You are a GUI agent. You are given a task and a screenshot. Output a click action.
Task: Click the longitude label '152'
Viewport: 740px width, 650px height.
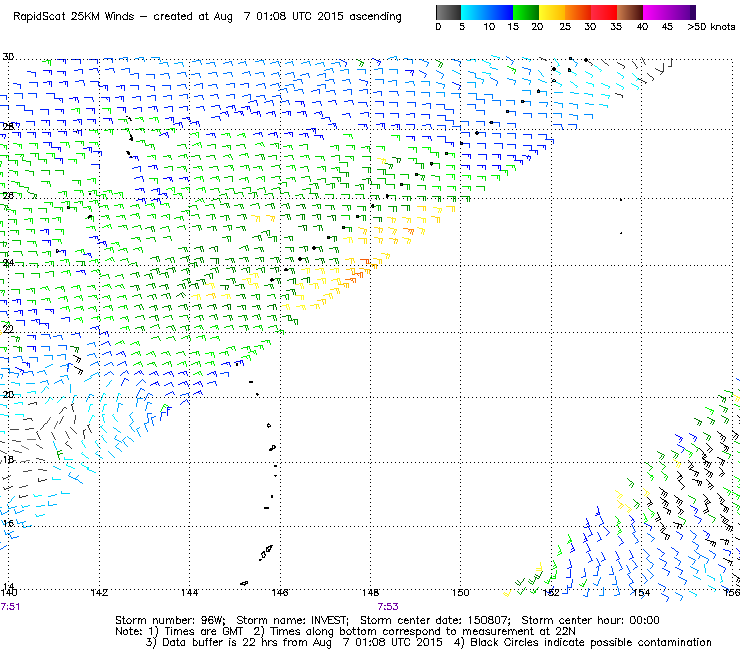pyautogui.click(x=551, y=592)
